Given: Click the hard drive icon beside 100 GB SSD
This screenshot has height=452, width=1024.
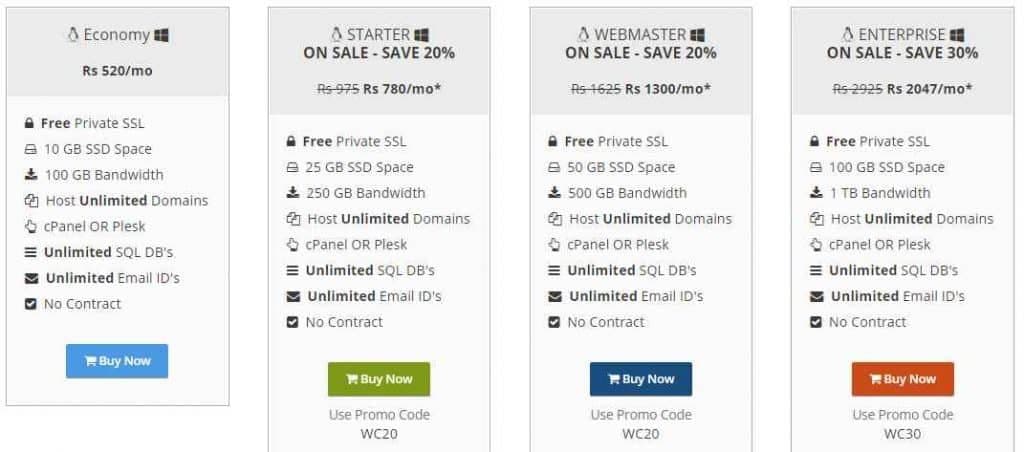Looking at the screenshot, I should (x=816, y=168).
